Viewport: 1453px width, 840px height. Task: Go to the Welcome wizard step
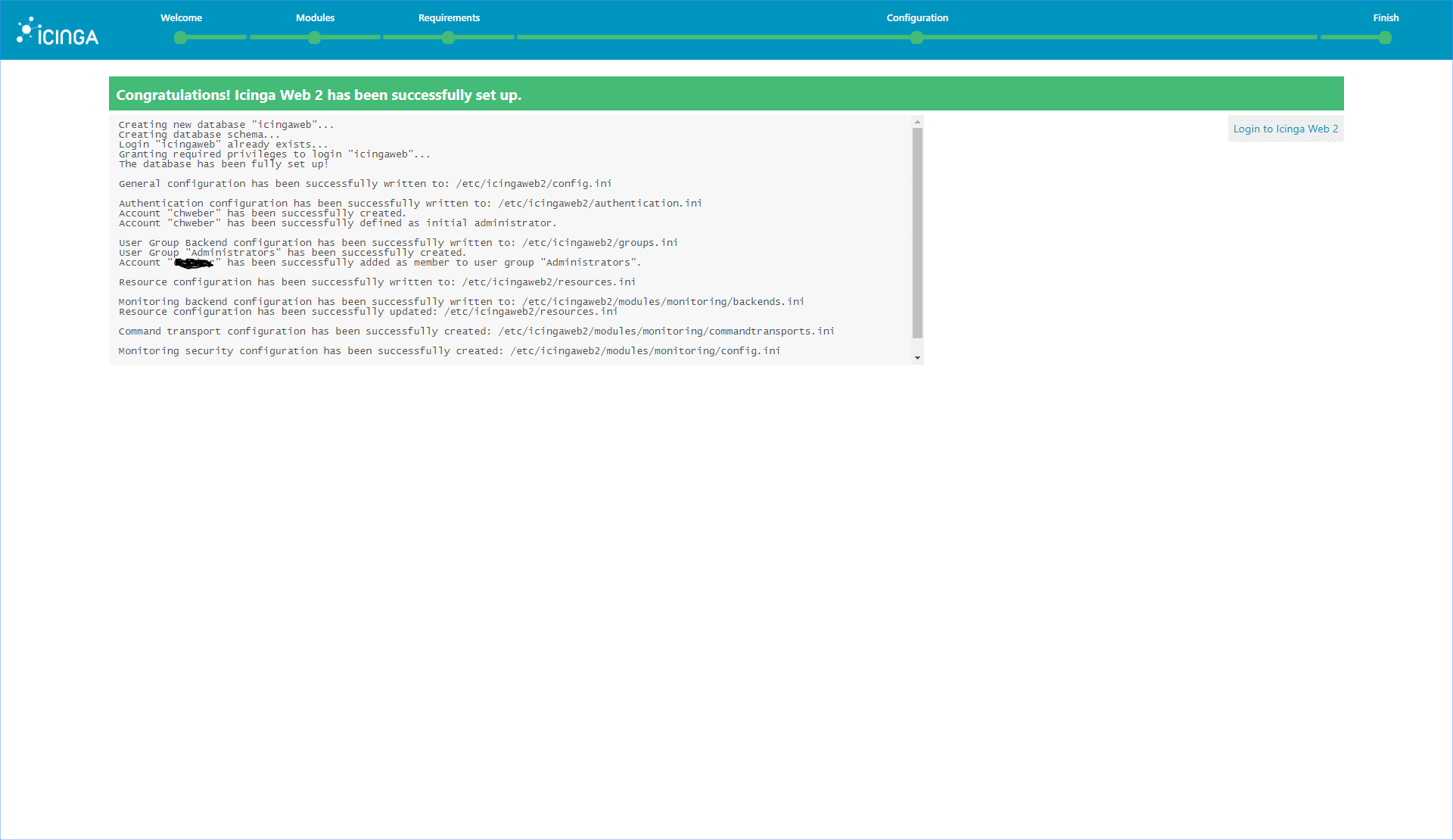(181, 17)
